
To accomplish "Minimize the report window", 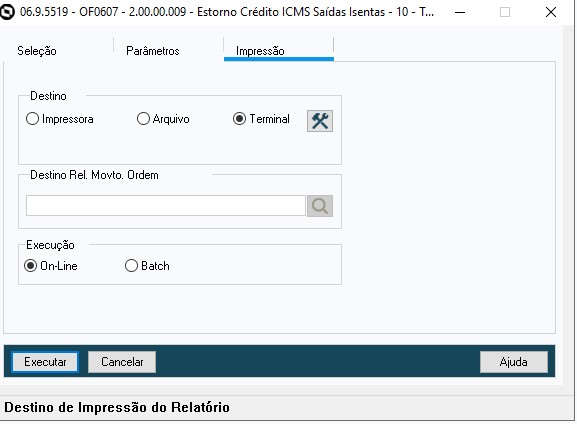I will 460,12.
